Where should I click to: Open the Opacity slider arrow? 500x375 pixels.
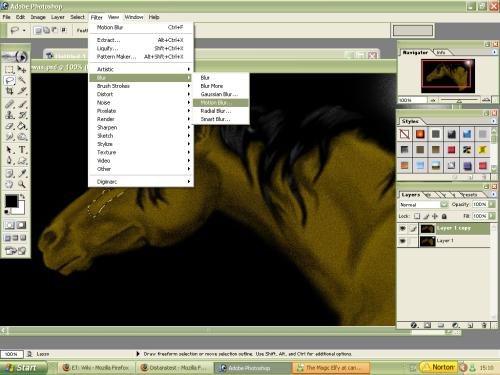492,204
